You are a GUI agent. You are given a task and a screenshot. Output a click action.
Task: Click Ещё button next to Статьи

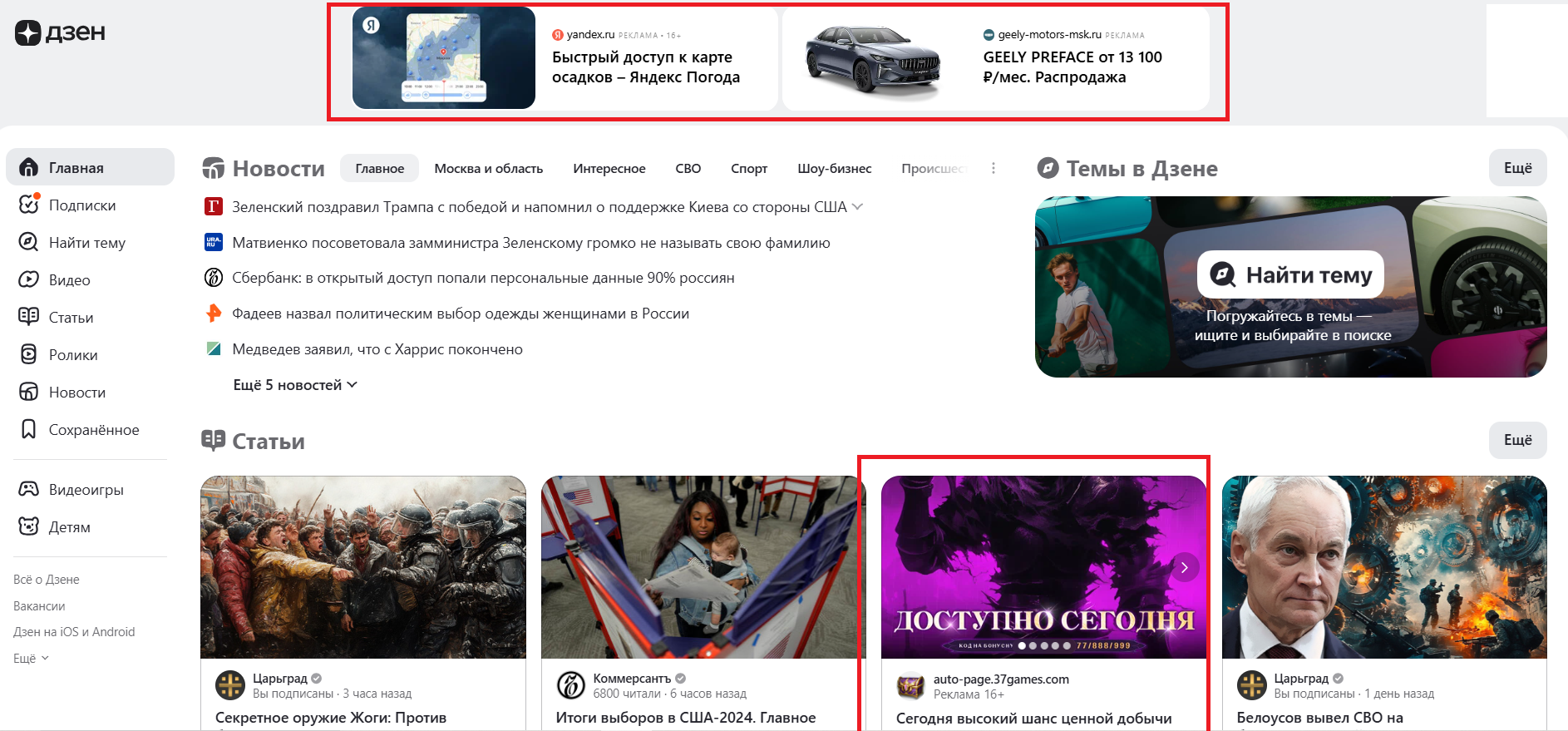coord(1518,440)
